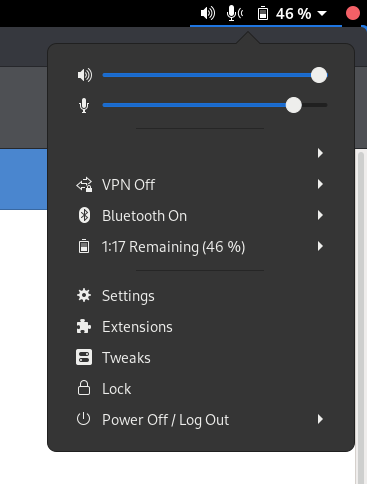367x484 pixels.
Task: Open the system menu dropdown triangle
Action: (x=322, y=13)
